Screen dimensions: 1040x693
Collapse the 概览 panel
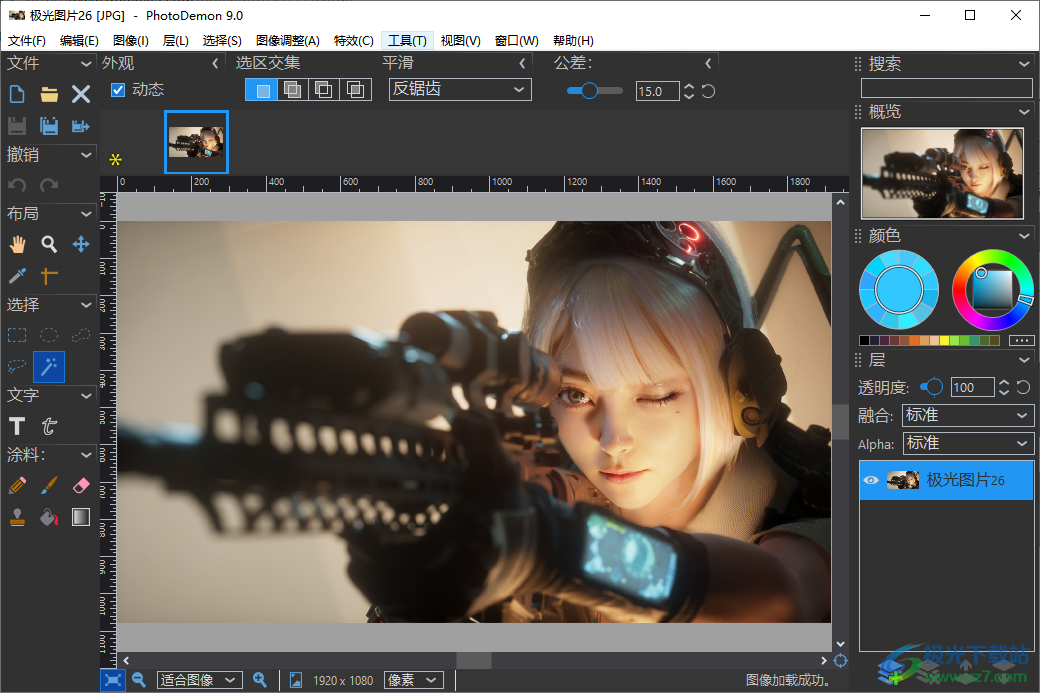(x=1024, y=111)
